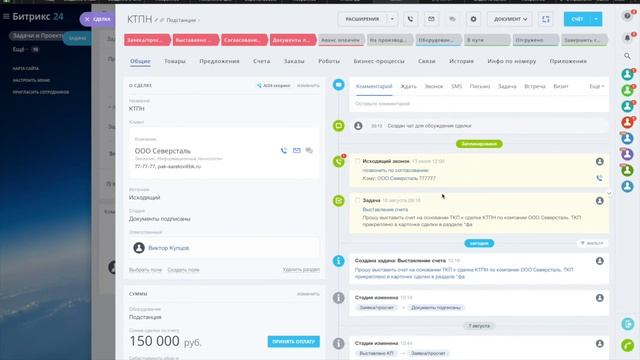Open the teal chat icon above the dialer at bottom right
This screenshot has width=640, height=360.
click(x=628, y=324)
